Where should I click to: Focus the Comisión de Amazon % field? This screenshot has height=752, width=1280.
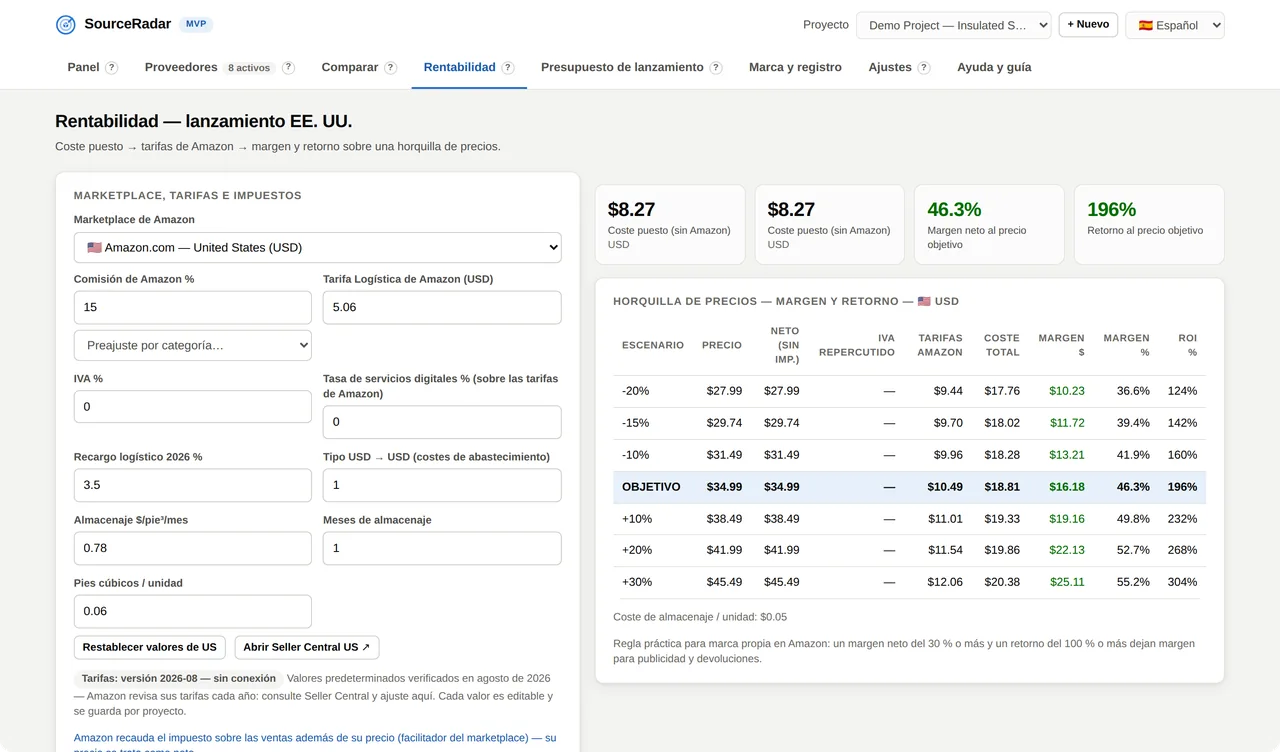pyautogui.click(x=192, y=307)
